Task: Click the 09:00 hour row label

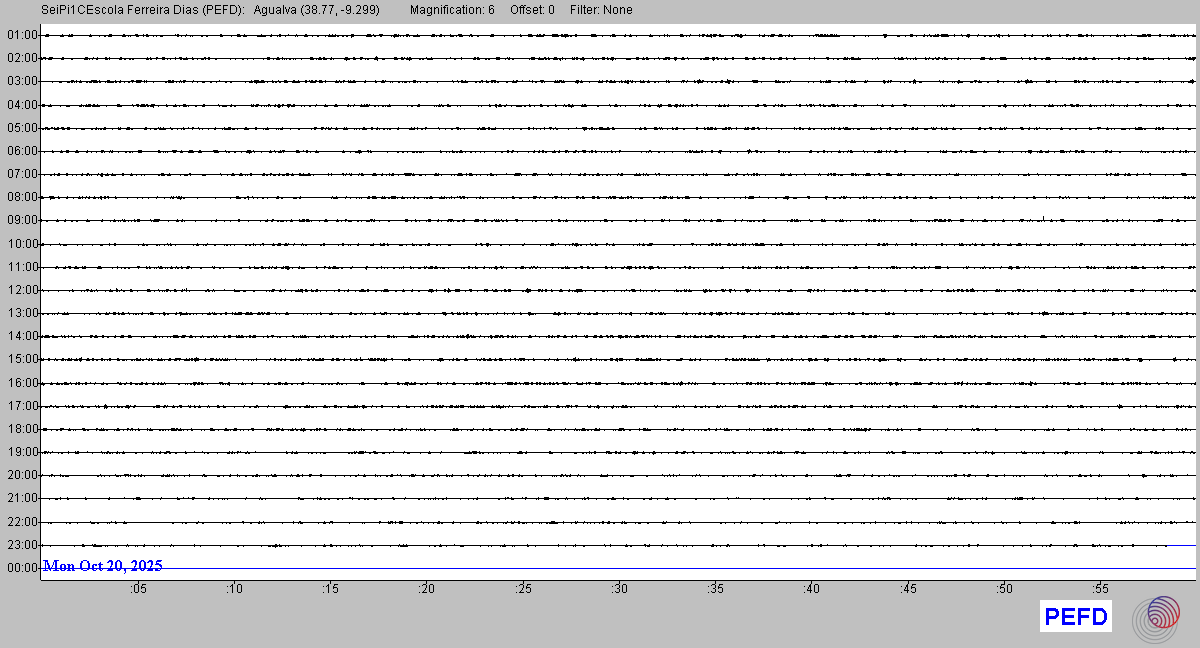Action: (21, 220)
